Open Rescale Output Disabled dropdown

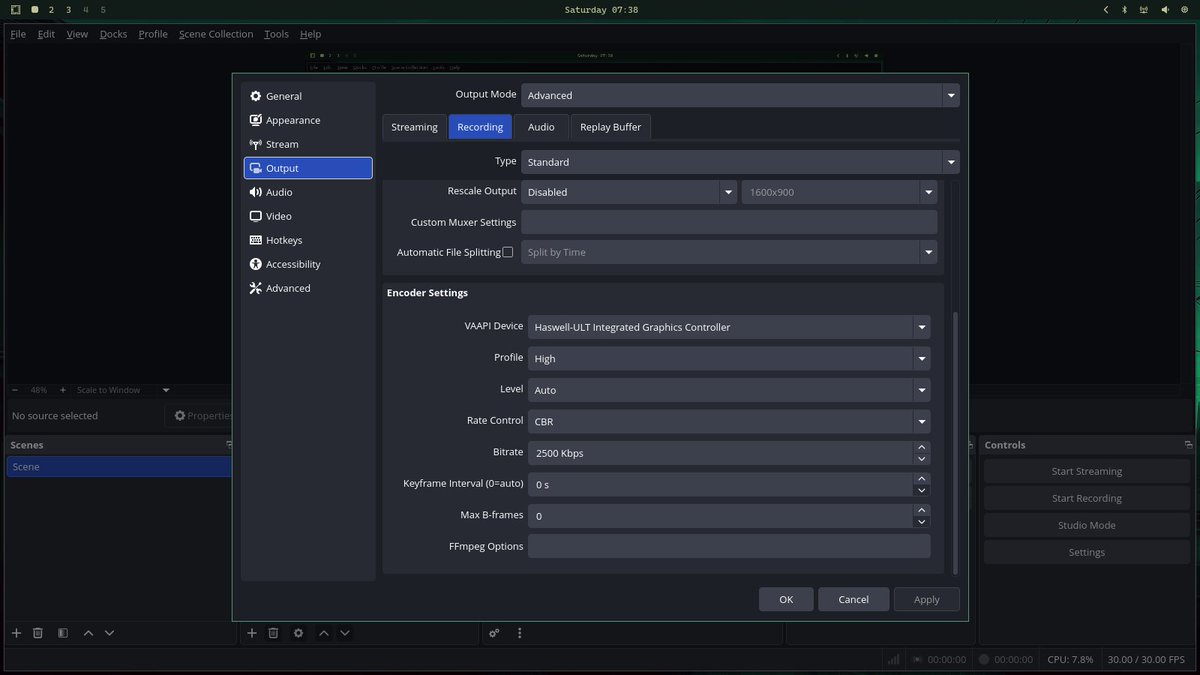(x=629, y=192)
